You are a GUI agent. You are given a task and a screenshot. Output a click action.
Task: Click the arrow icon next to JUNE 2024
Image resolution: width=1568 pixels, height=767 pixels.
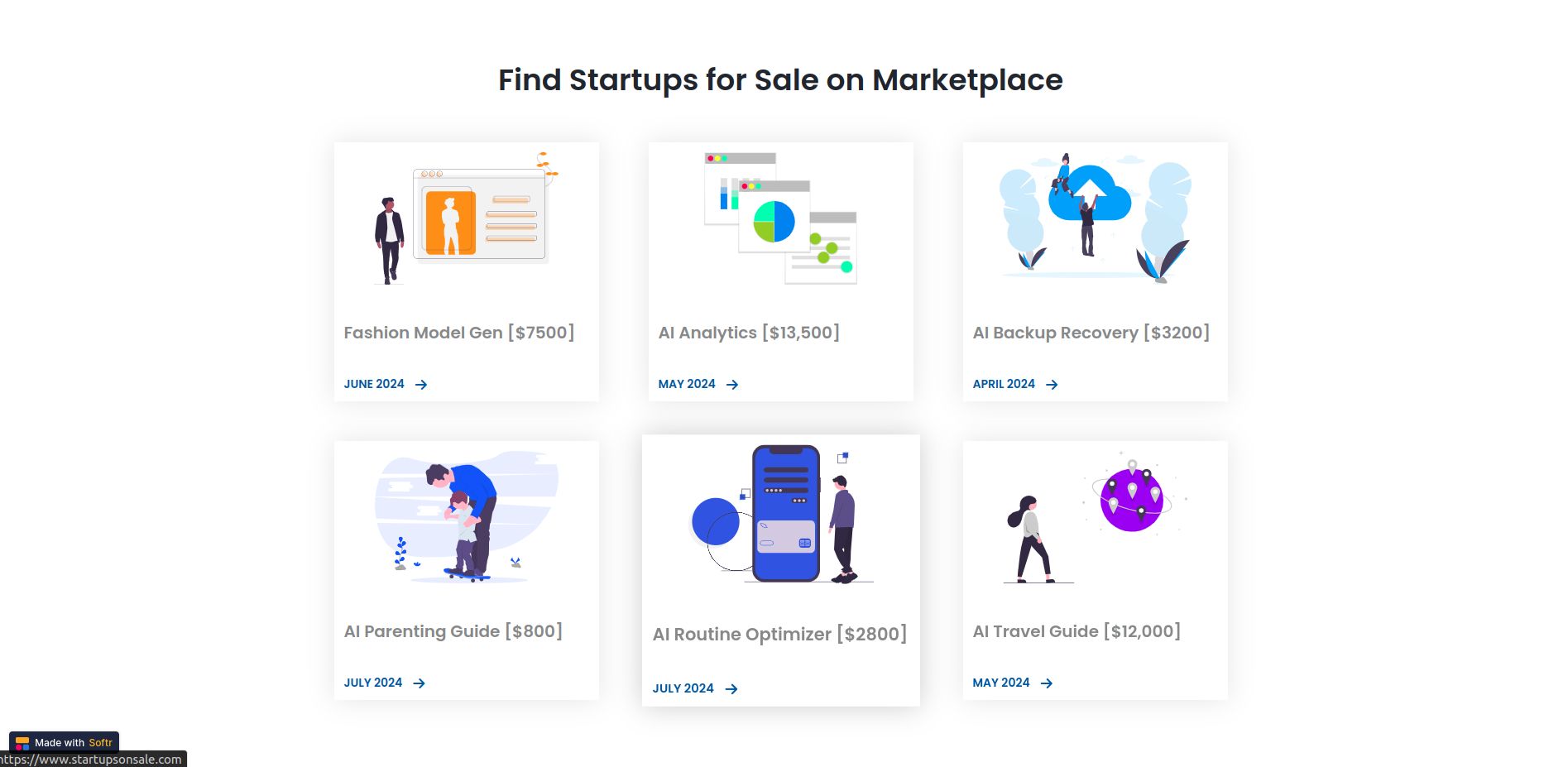(x=421, y=384)
